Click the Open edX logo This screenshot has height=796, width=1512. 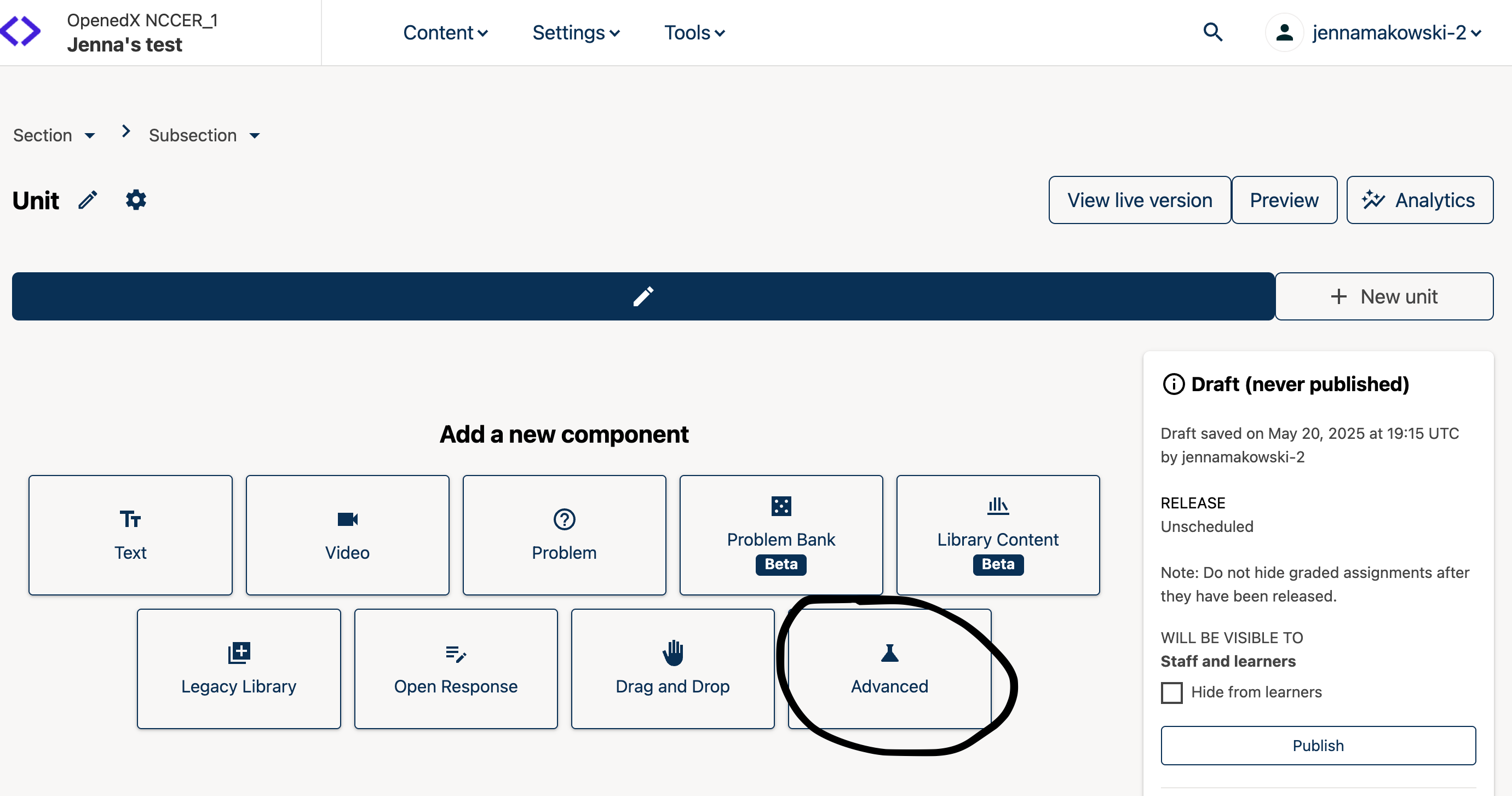21,31
